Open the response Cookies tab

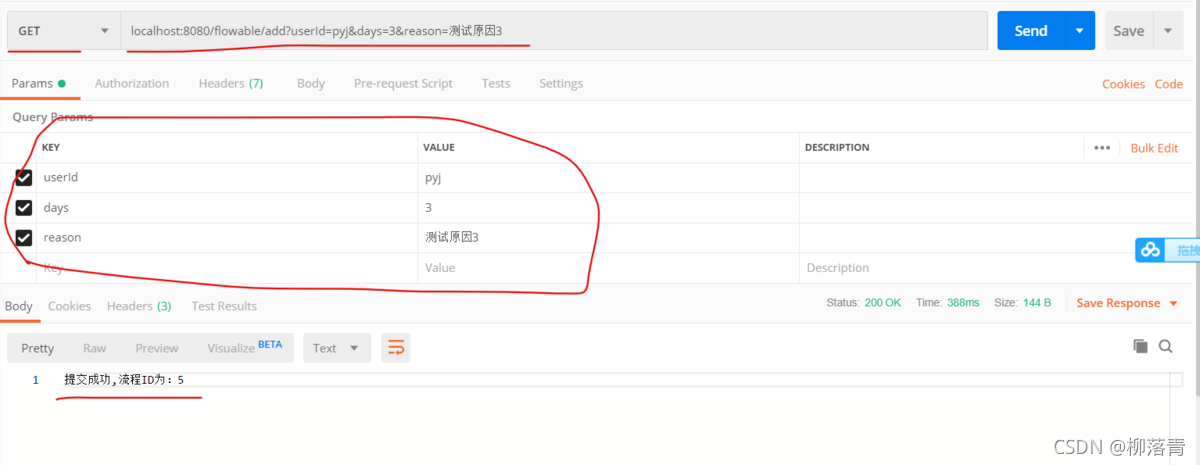(x=69, y=306)
